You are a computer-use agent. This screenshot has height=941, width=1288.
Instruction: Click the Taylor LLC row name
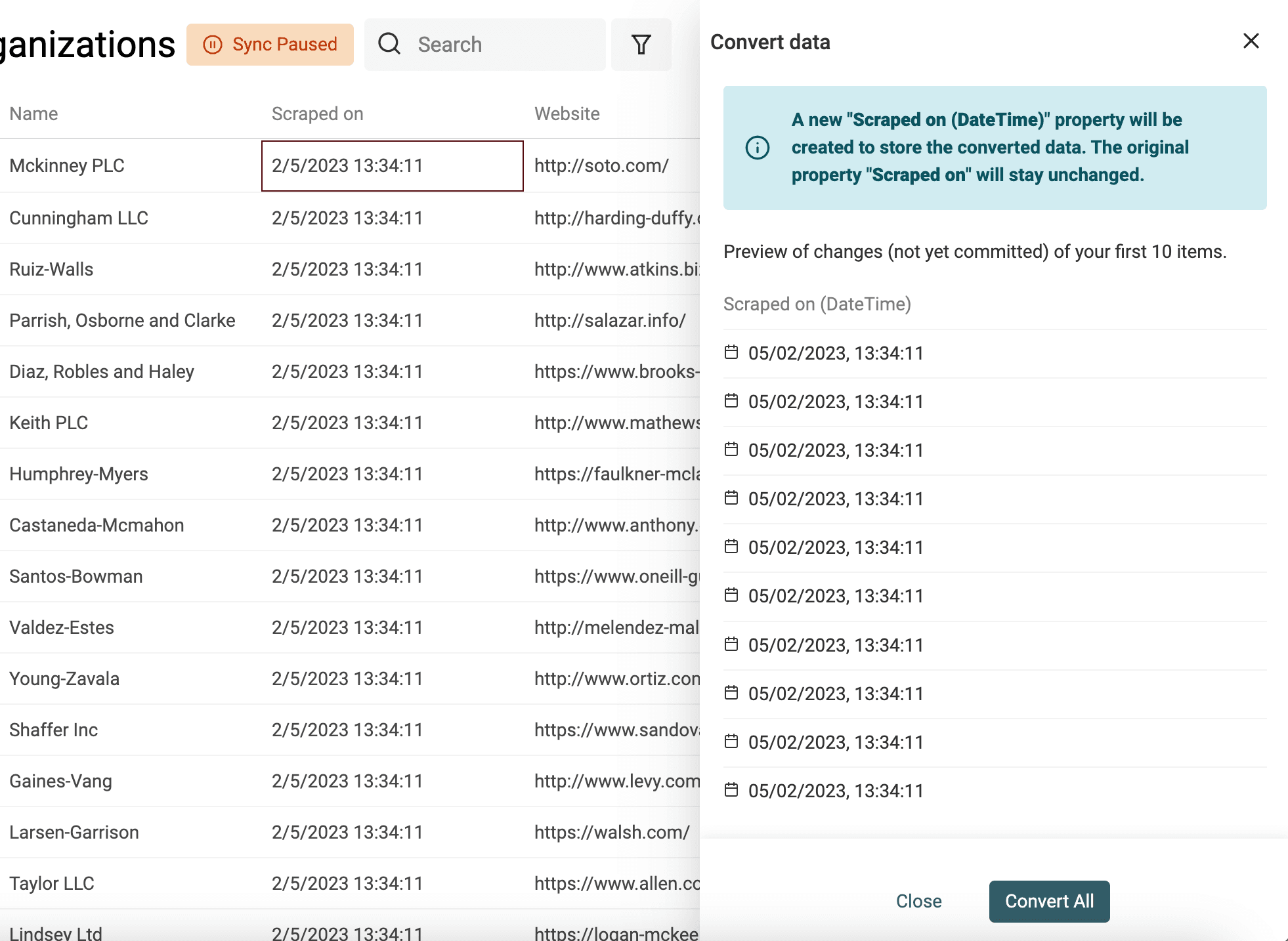52,884
